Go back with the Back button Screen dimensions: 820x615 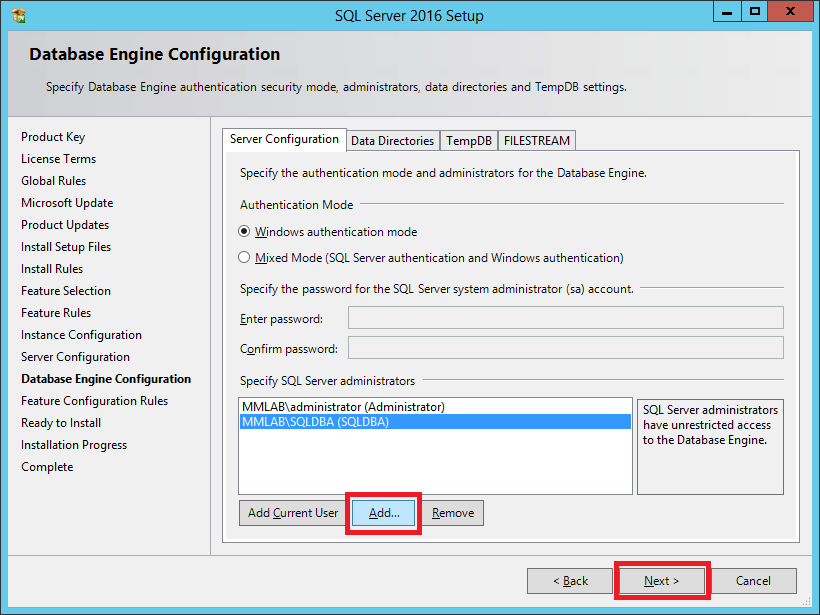(571, 581)
